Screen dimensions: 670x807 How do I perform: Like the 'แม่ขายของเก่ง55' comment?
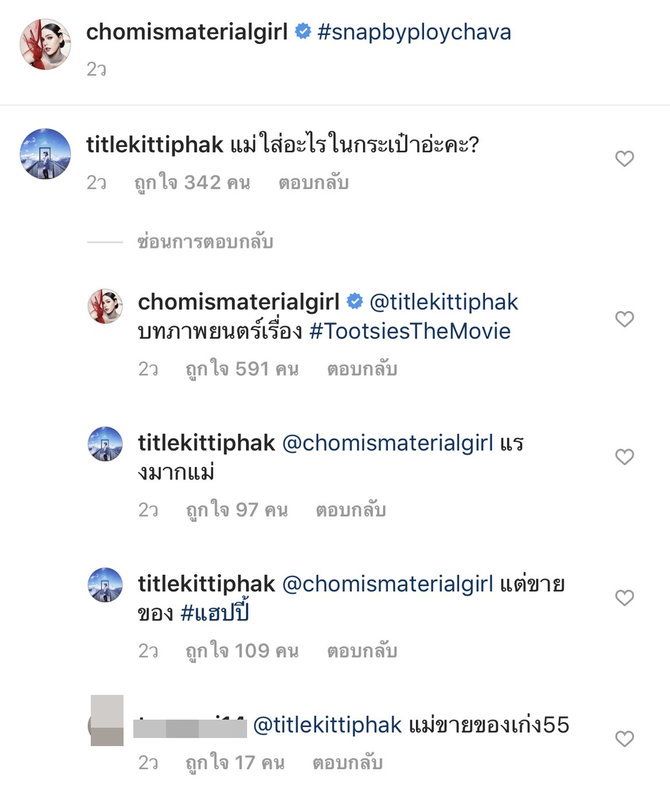pyautogui.click(x=624, y=739)
